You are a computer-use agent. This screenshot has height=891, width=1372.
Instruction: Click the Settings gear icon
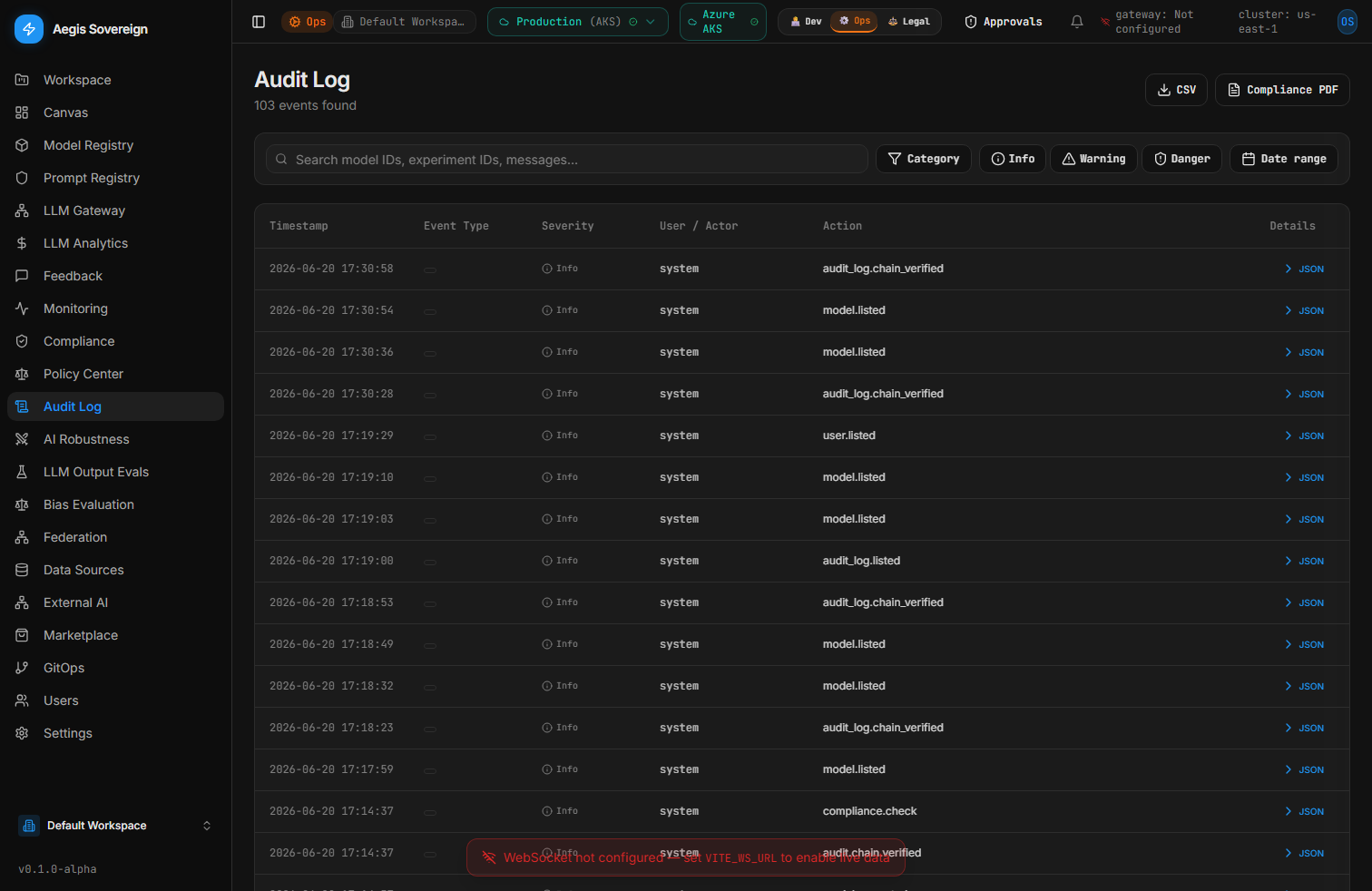pos(22,733)
